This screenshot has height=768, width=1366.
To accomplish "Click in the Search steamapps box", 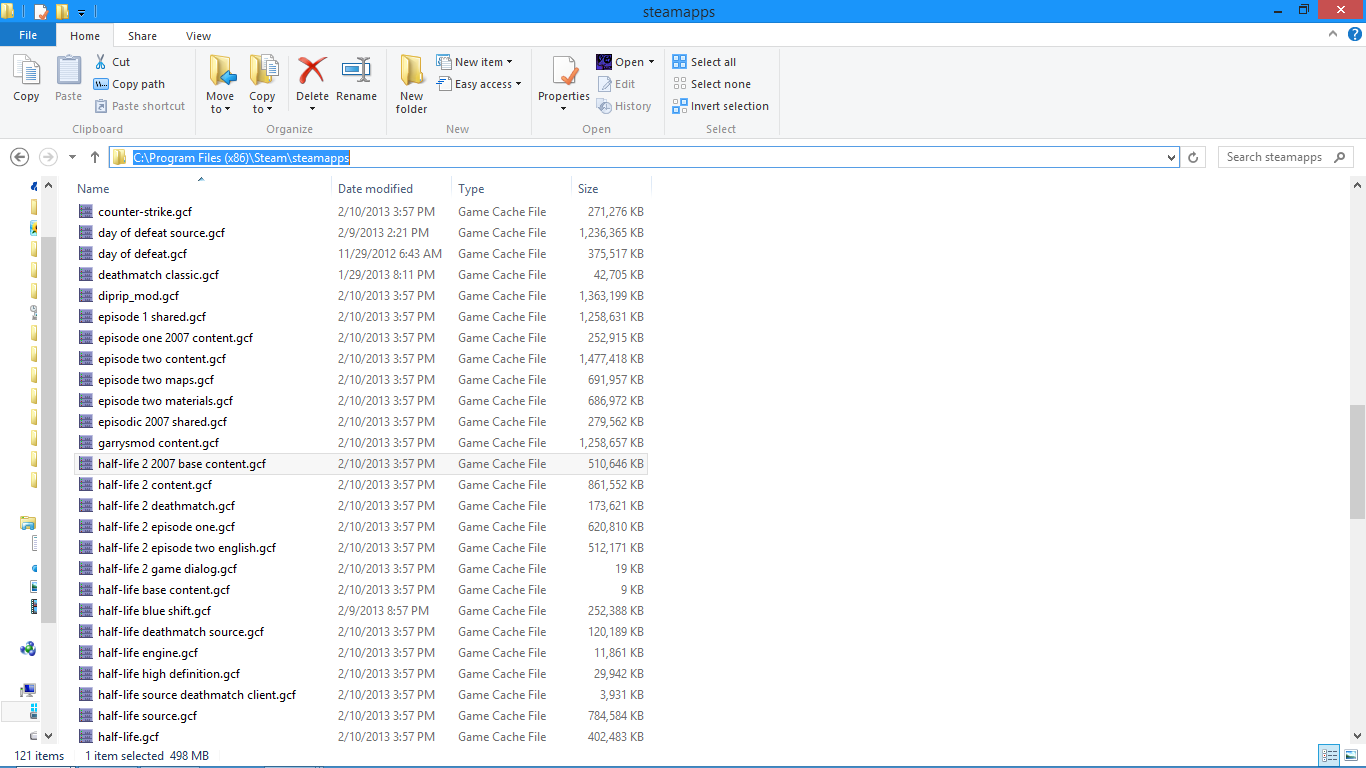I will point(1285,157).
